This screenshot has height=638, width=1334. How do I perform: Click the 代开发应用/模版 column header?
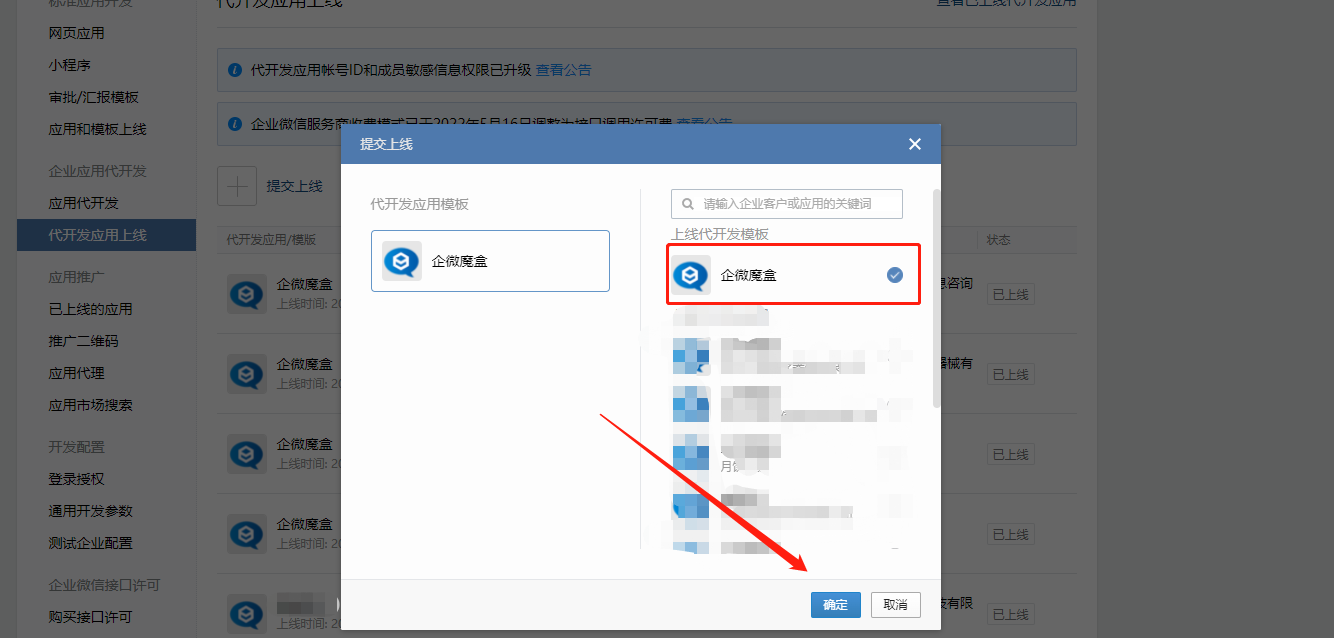pyautogui.click(x=271, y=240)
